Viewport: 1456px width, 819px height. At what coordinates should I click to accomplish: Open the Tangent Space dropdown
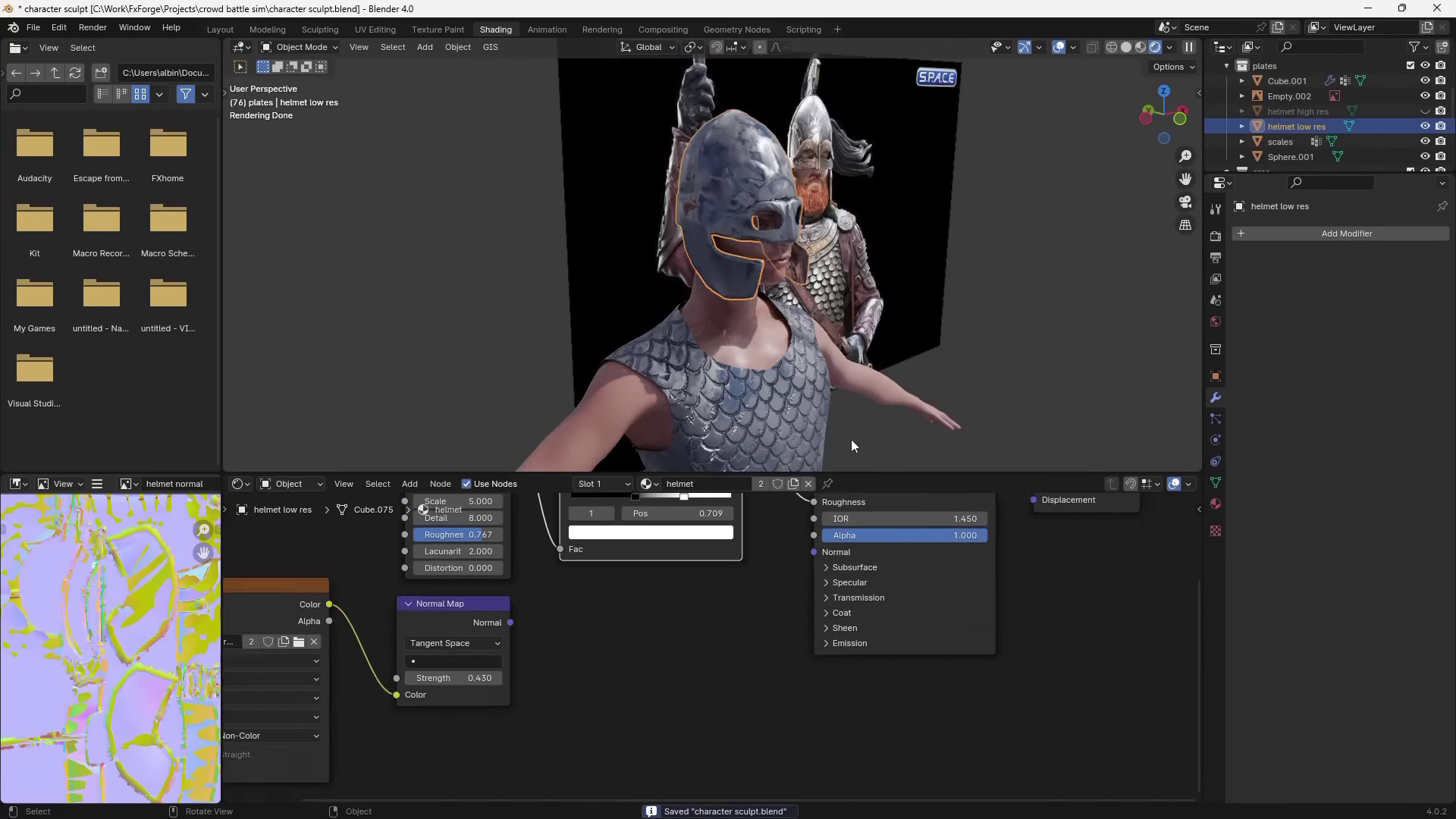[x=454, y=643]
